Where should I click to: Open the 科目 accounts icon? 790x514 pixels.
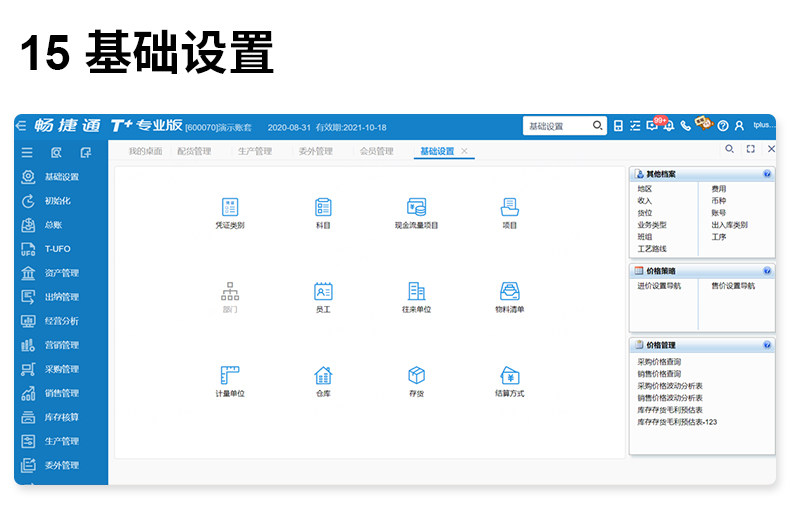(323, 207)
